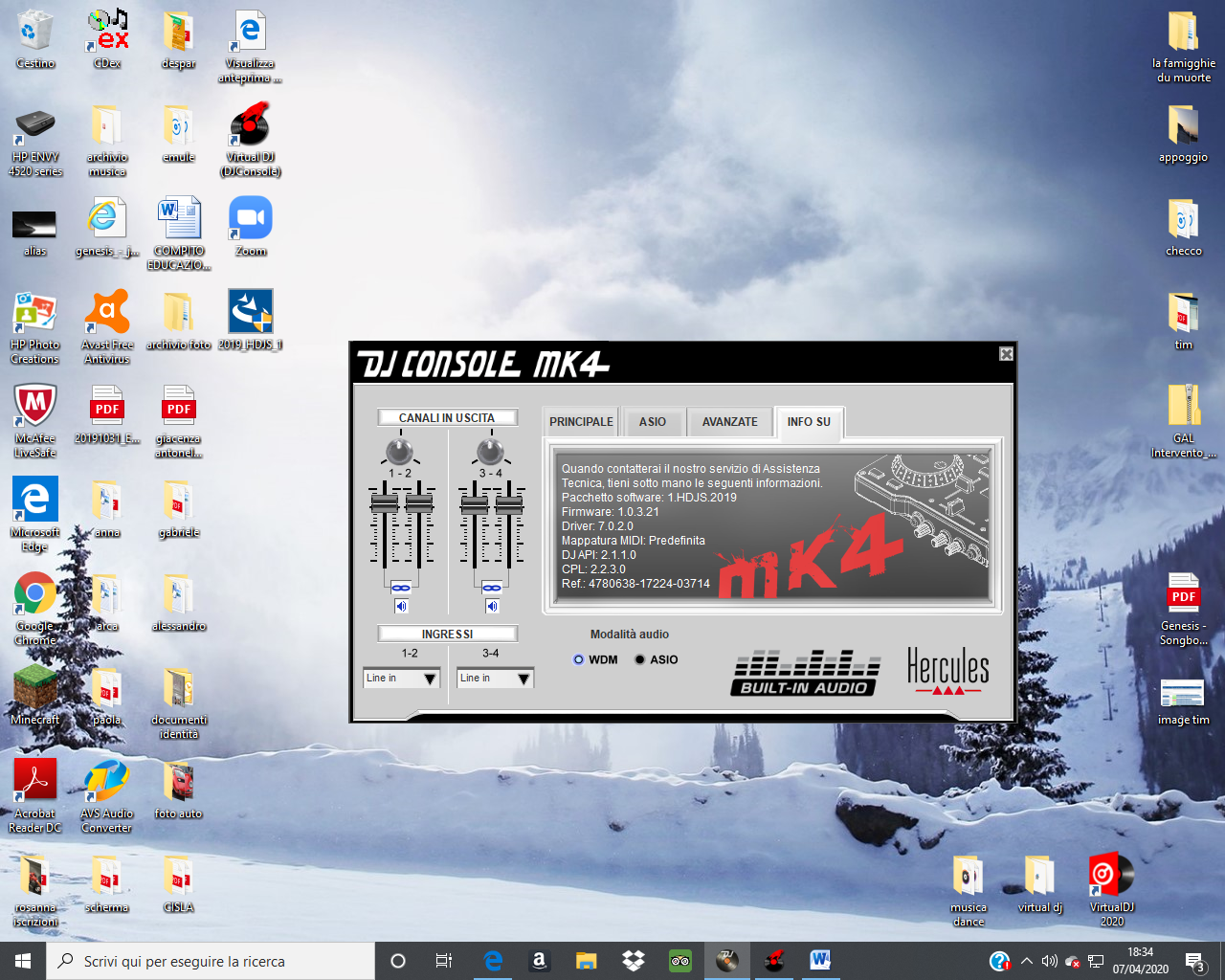Open Google Chrome desktop icon
Image resolution: width=1225 pixels, height=980 pixels.
tap(35, 609)
